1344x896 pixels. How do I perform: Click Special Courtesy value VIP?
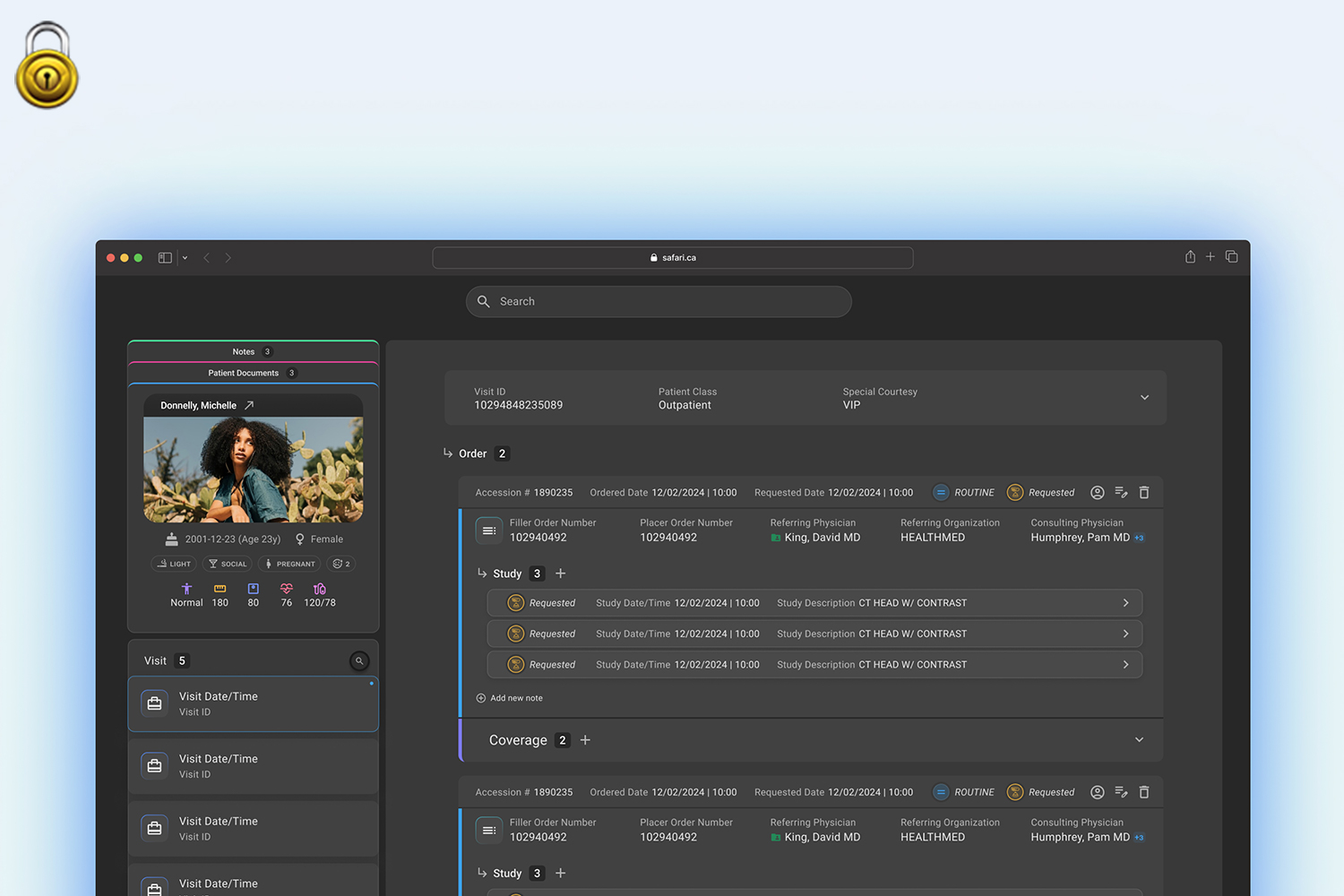(x=851, y=405)
